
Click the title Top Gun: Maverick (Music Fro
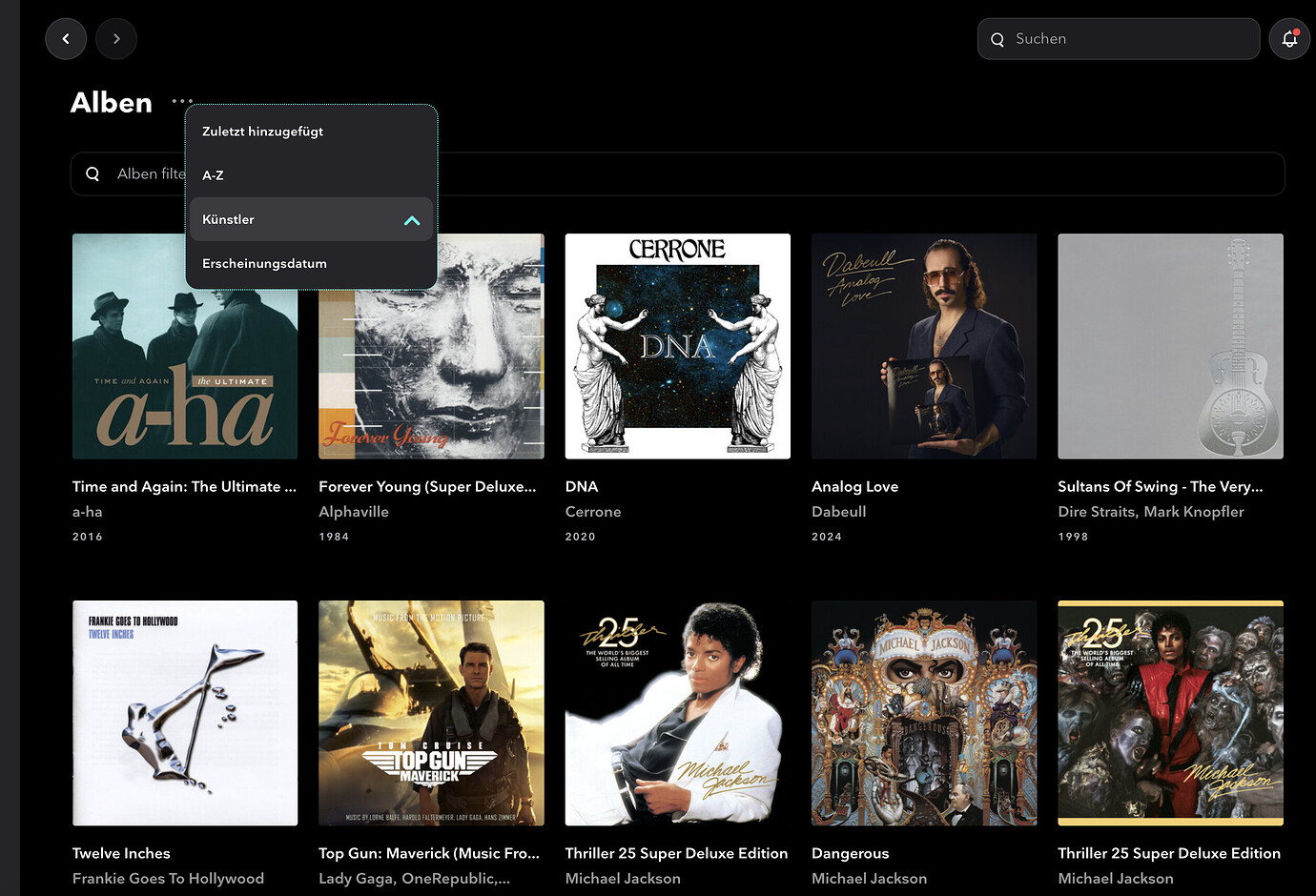pos(429,854)
